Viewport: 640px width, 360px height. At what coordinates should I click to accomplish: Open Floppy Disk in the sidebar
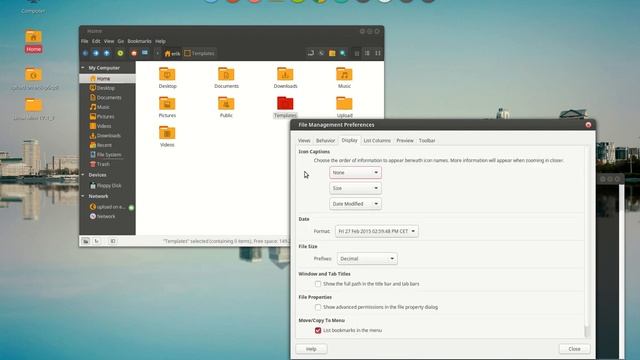click(109, 185)
